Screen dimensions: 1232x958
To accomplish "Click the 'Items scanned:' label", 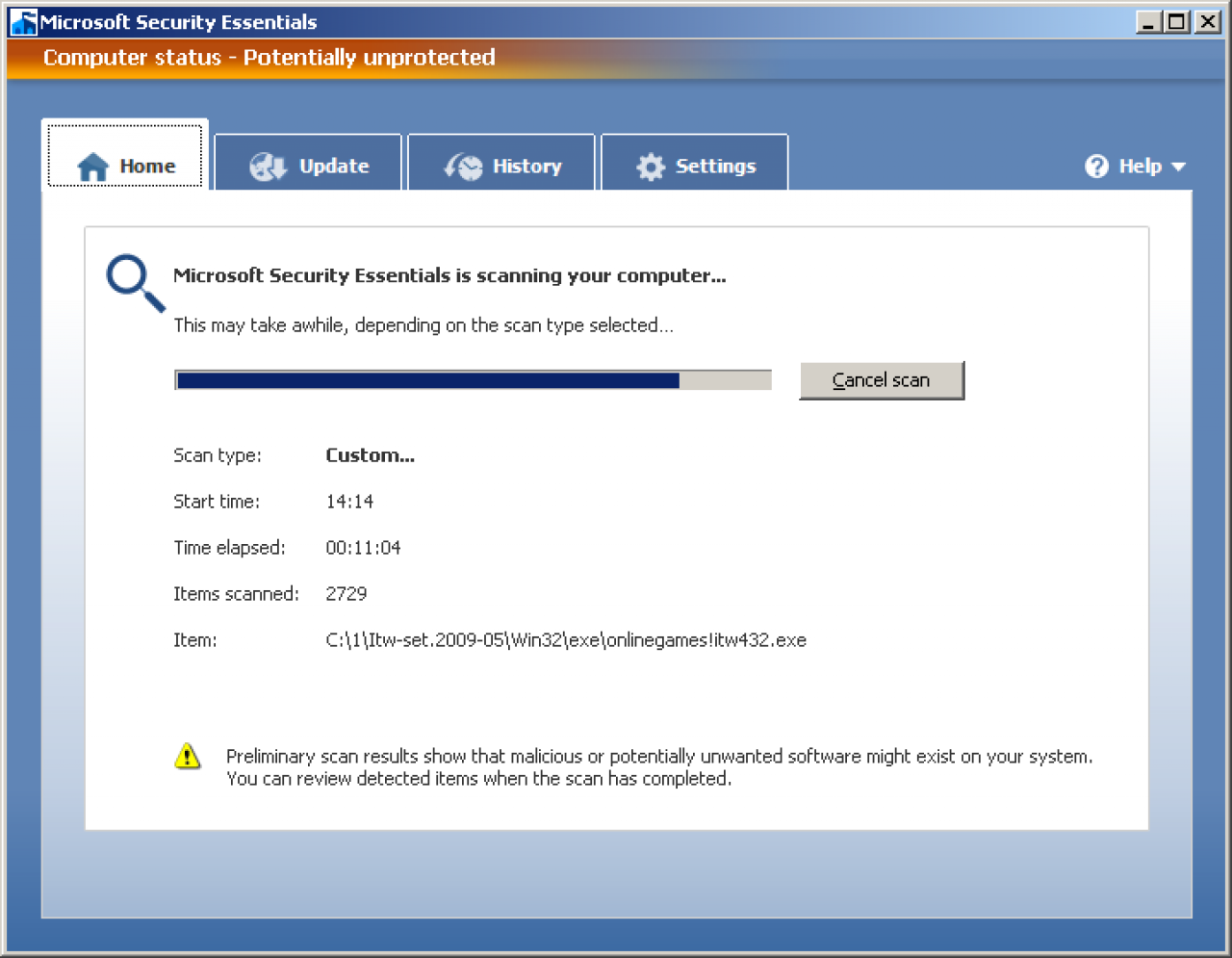I will pos(236,594).
